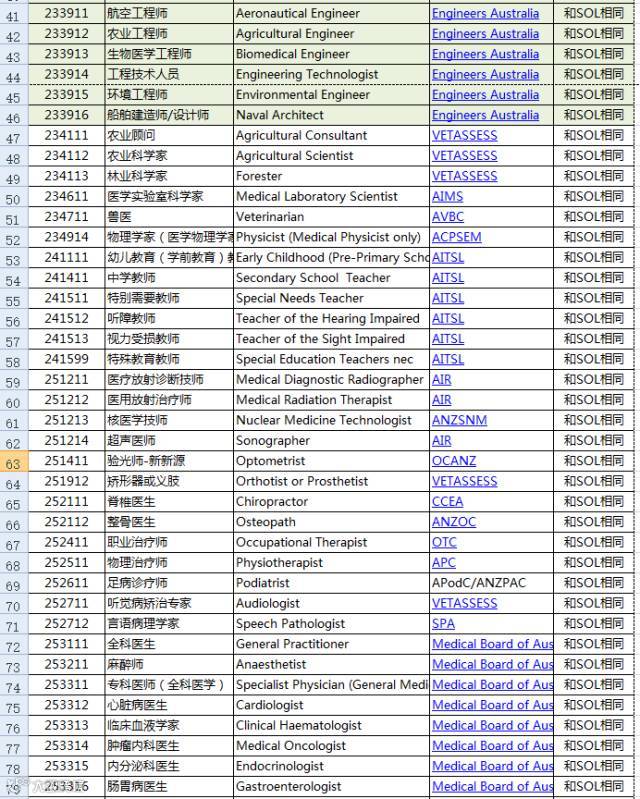This screenshot has height=799, width=640.
Task: Open VETASSESS link in the Audiologist row
Action: coord(464,603)
